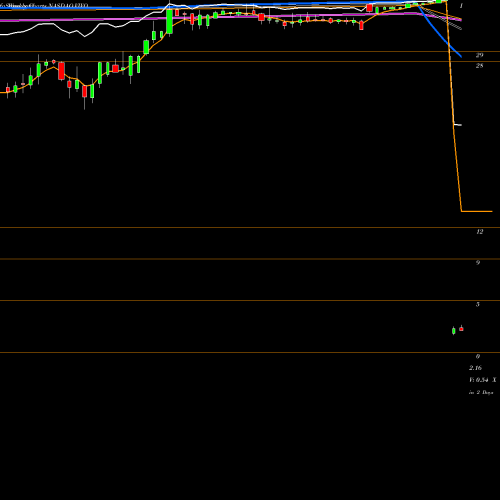Click the 29 price level label
Image resolution: width=500 pixels, height=500 pixels.
tap(479, 55)
